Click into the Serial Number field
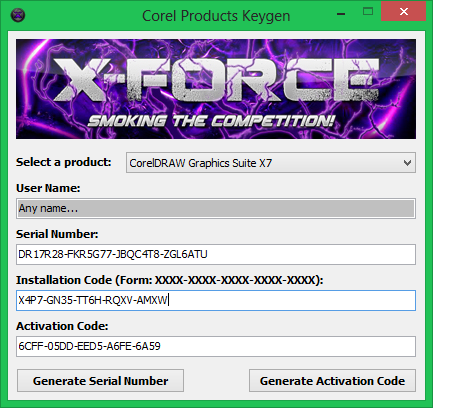This screenshot has height=408, width=468. tap(216, 254)
